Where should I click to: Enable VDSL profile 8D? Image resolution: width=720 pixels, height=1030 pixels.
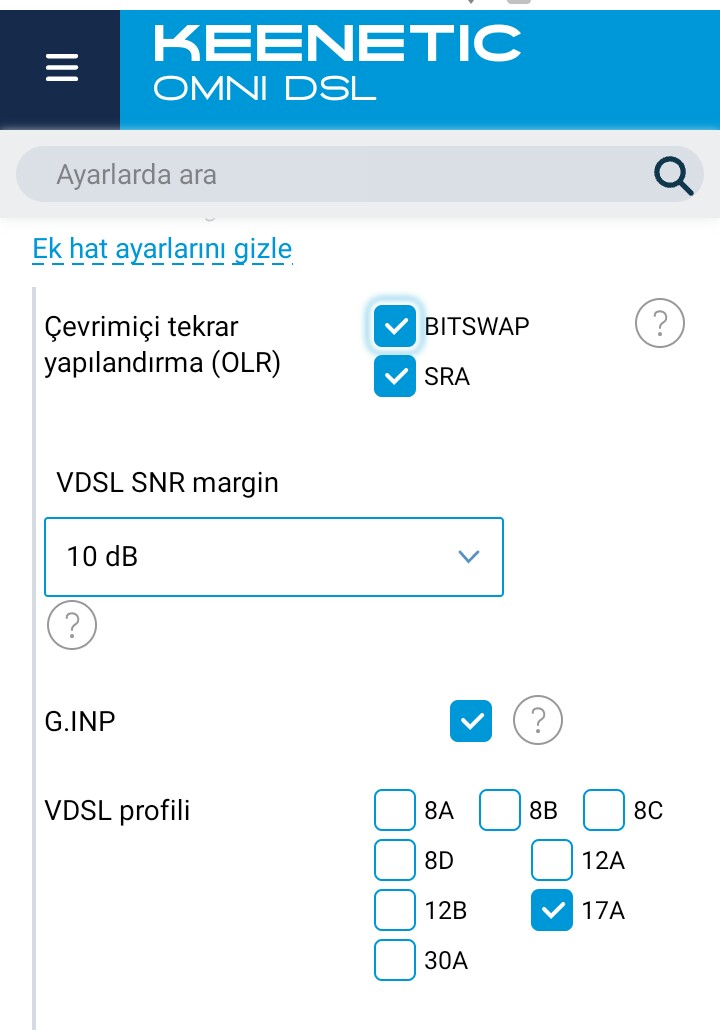point(395,860)
